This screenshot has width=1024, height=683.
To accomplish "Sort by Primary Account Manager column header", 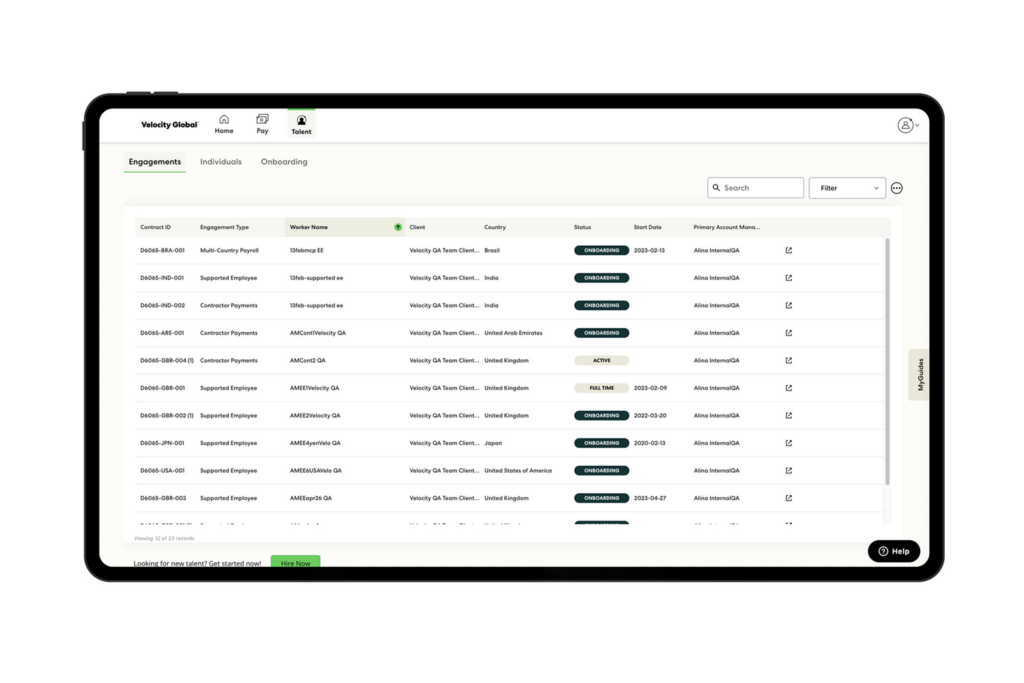I will (727, 227).
